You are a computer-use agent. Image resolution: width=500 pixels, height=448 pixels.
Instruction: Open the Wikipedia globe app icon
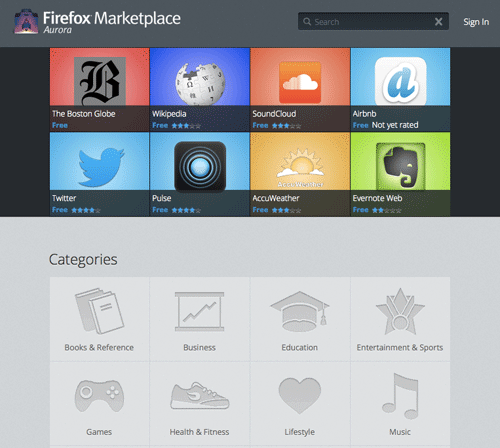pyautogui.click(x=200, y=84)
